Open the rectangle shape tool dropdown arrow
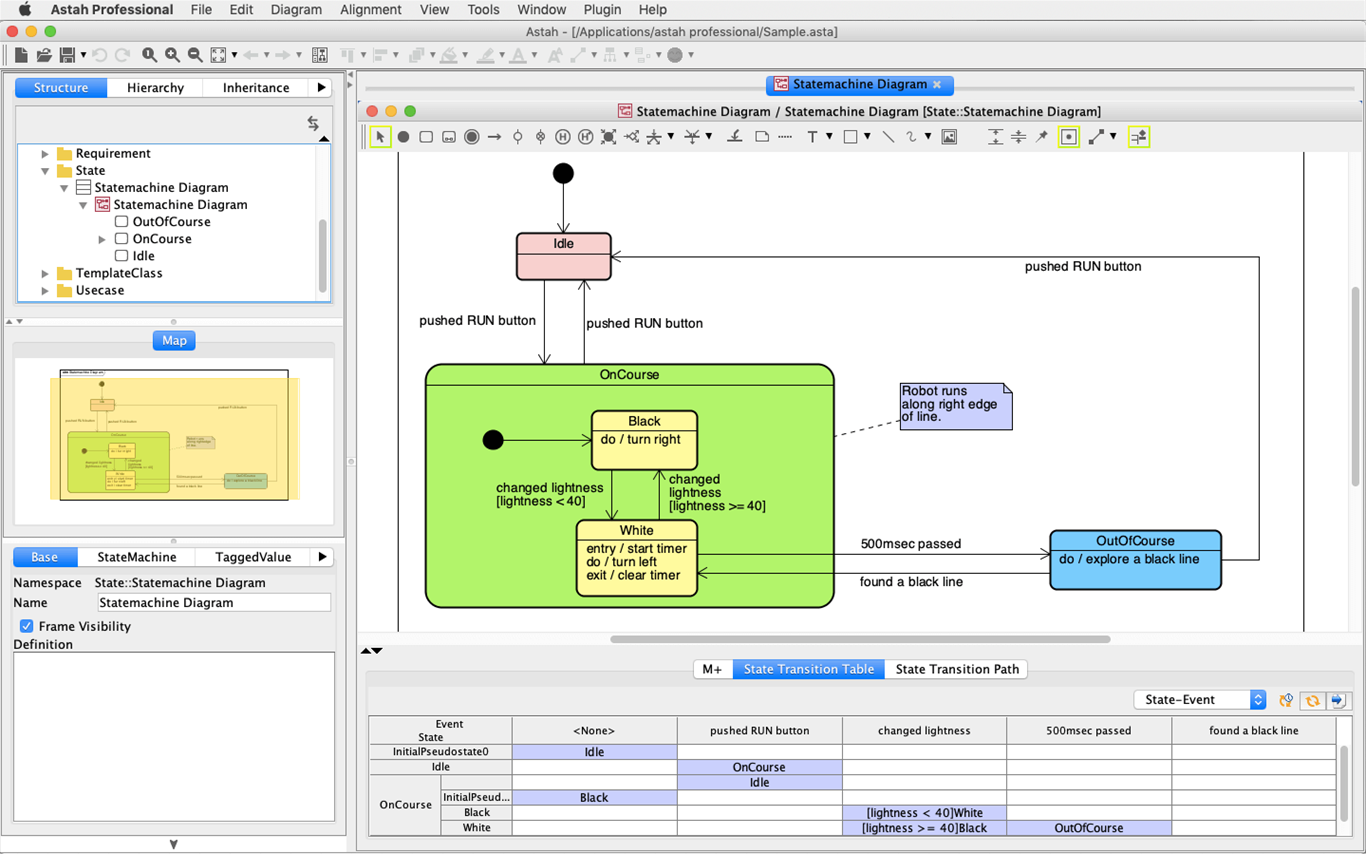The height and width of the screenshot is (854, 1366). click(x=867, y=137)
